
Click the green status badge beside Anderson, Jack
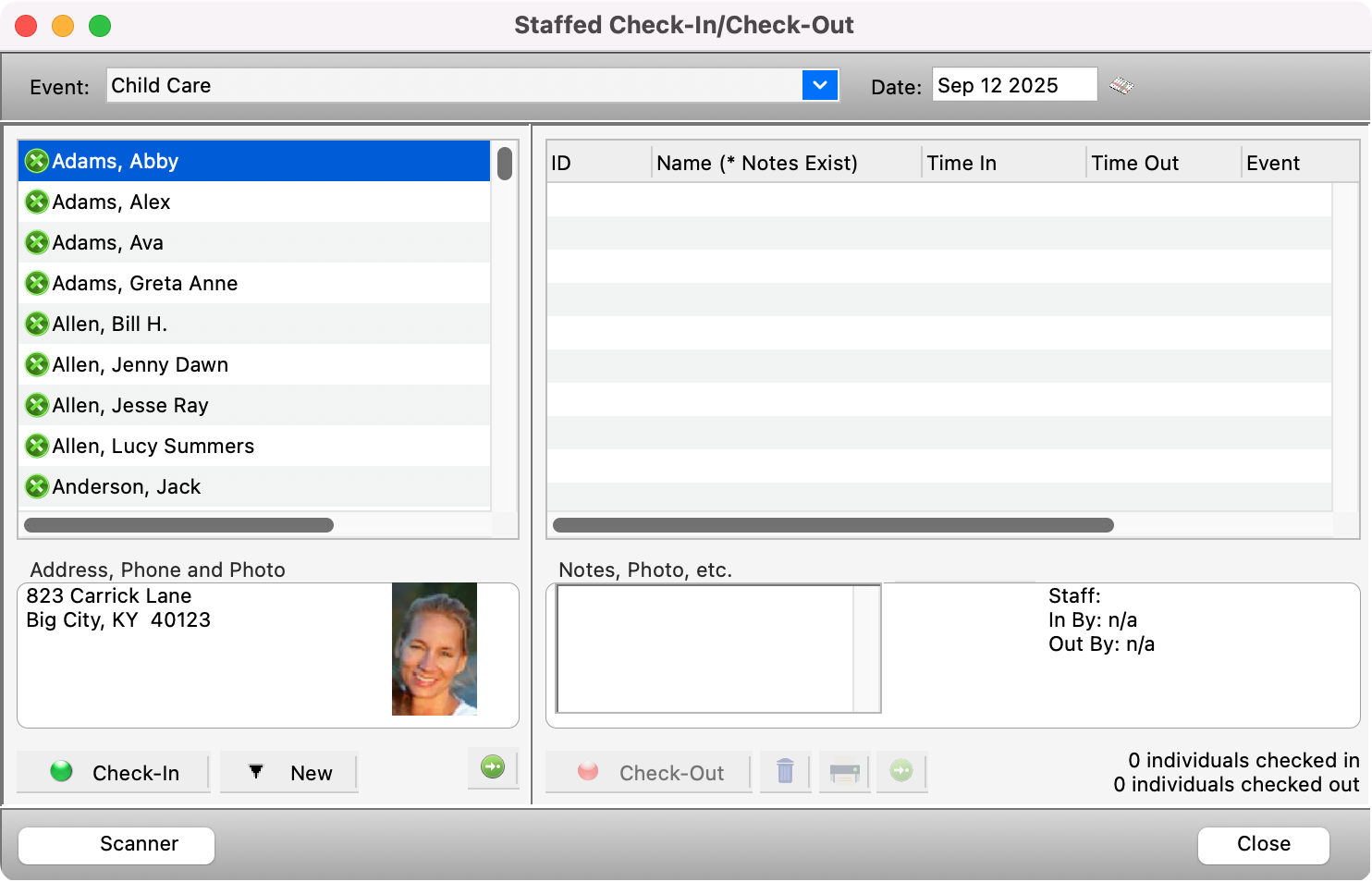point(37,486)
